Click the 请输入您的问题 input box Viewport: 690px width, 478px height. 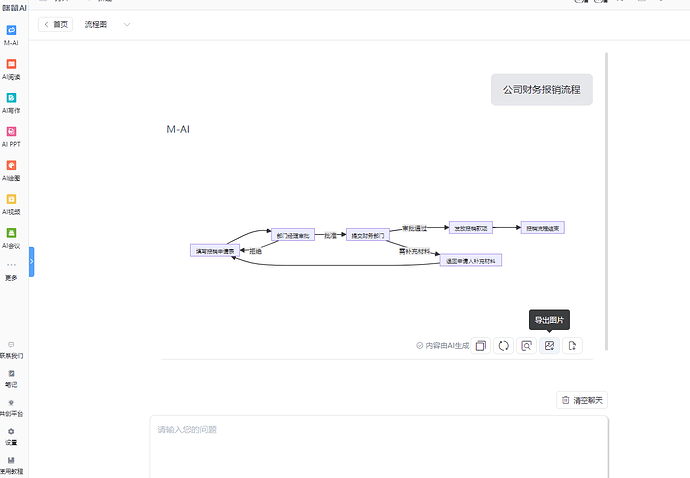pos(378,444)
